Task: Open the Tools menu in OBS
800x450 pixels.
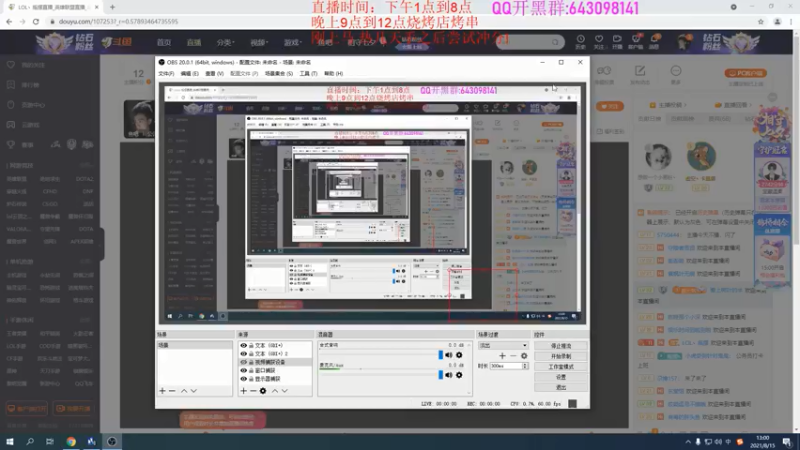Action: click(x=308, y=73)
